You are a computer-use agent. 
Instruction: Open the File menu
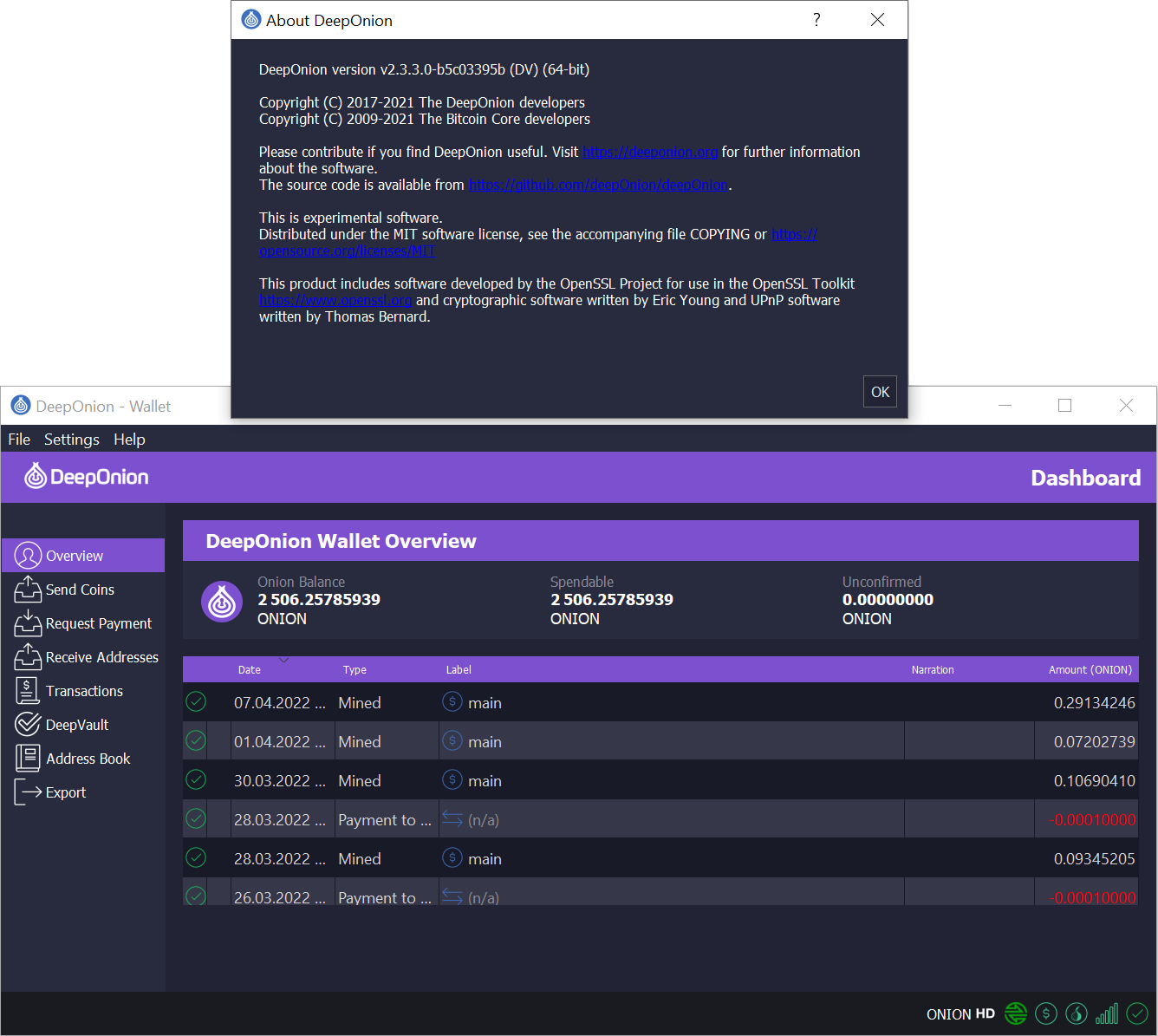[x=19, y=440]
